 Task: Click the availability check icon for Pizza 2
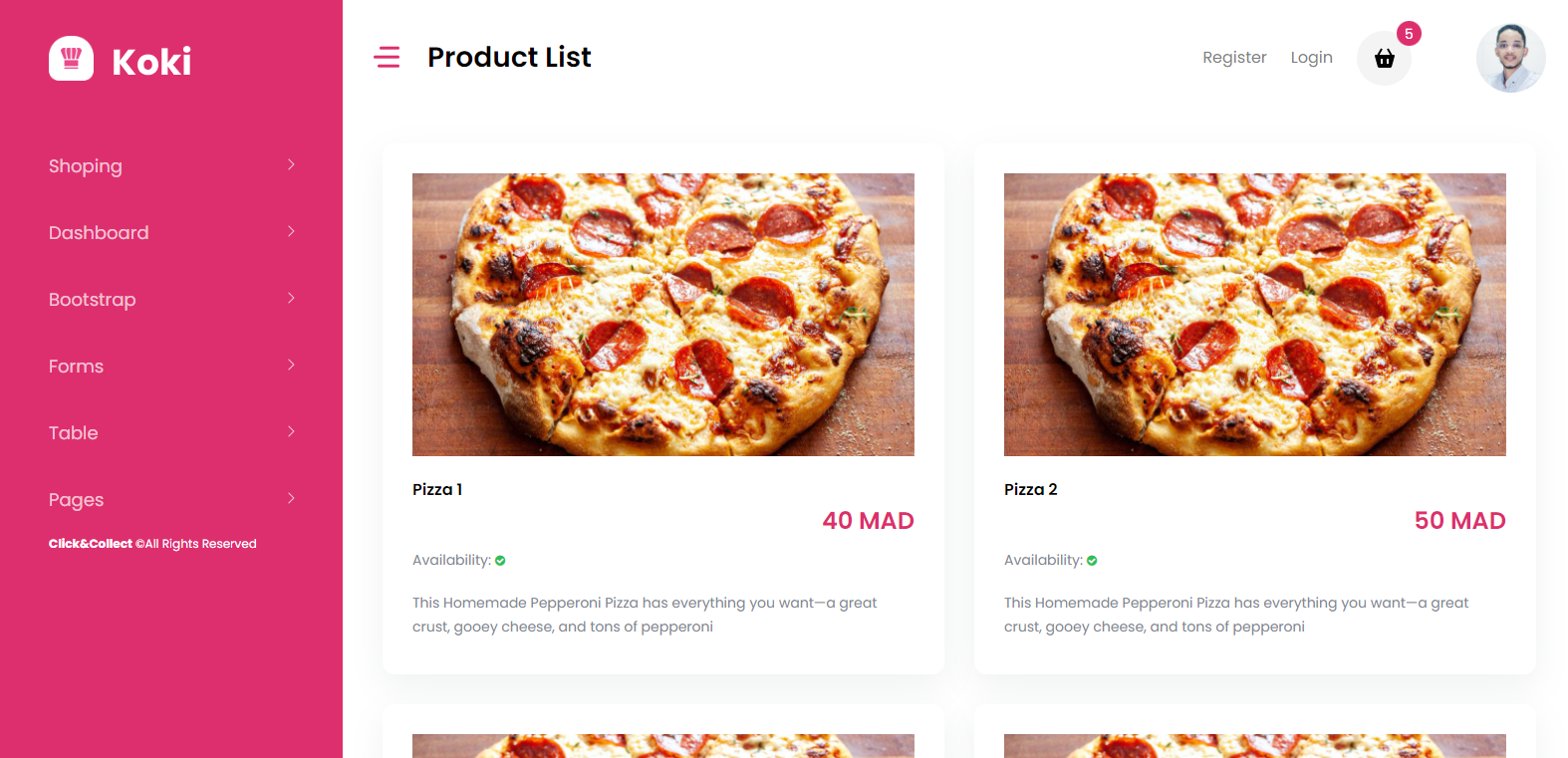[1091, 560]
